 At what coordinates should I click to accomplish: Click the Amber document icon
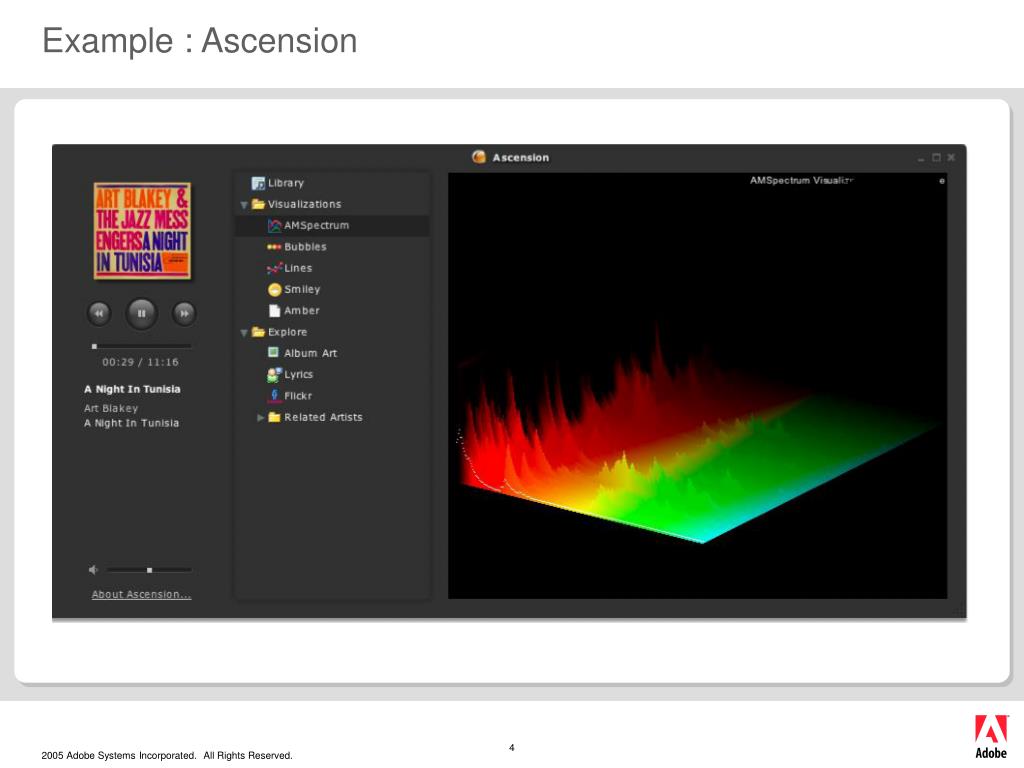coord(274,311)
